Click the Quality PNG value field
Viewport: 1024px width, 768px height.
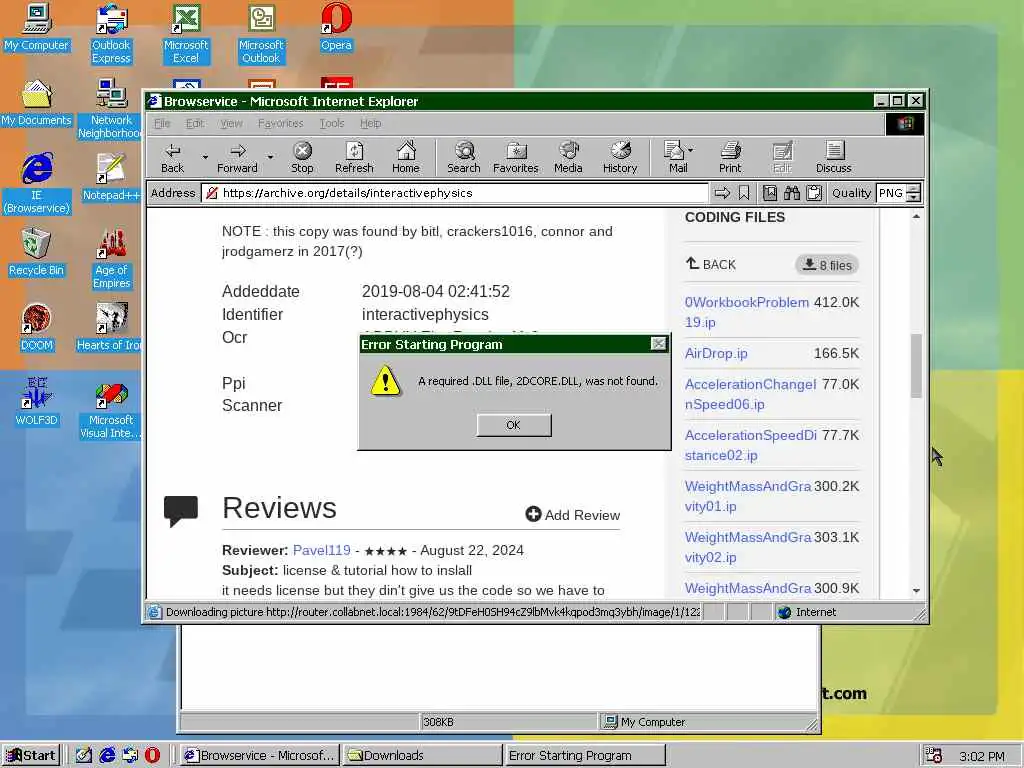(891, 193)
